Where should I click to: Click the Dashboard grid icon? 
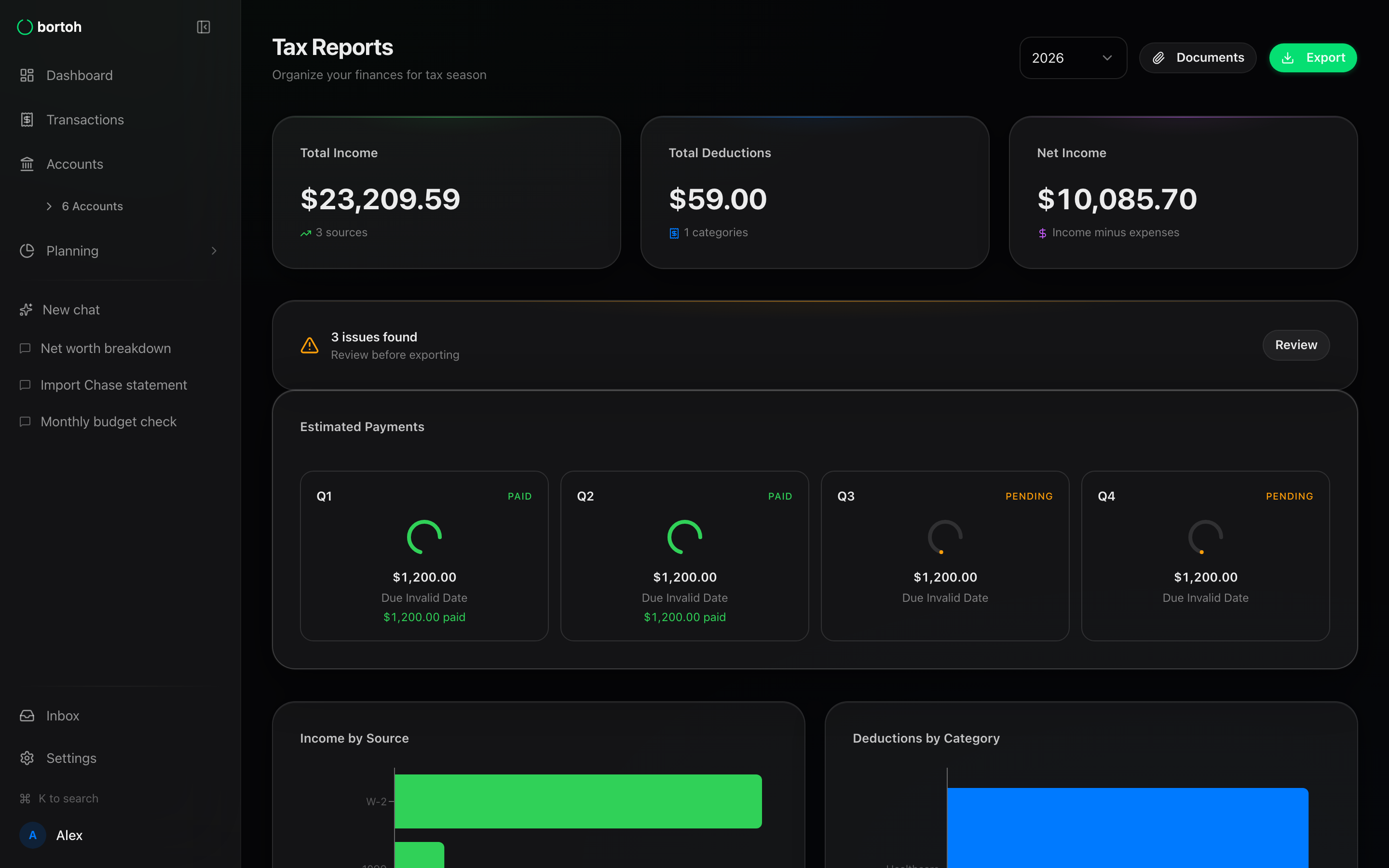tap(27, 75)
